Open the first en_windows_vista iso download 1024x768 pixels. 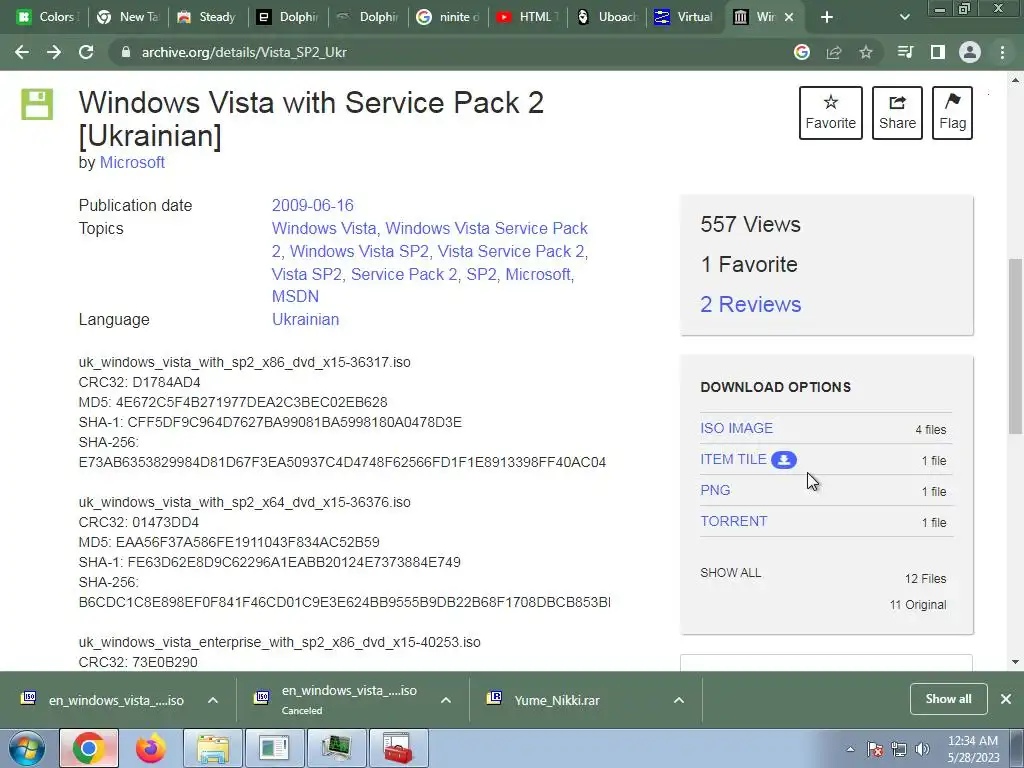tap(104, 700)
